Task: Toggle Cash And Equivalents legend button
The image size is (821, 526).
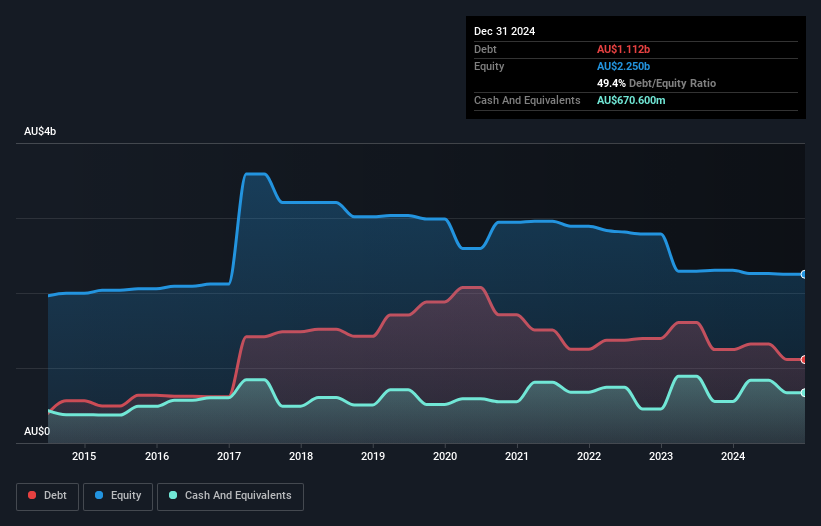Action: pyautogui.click(x=230, y=496)
